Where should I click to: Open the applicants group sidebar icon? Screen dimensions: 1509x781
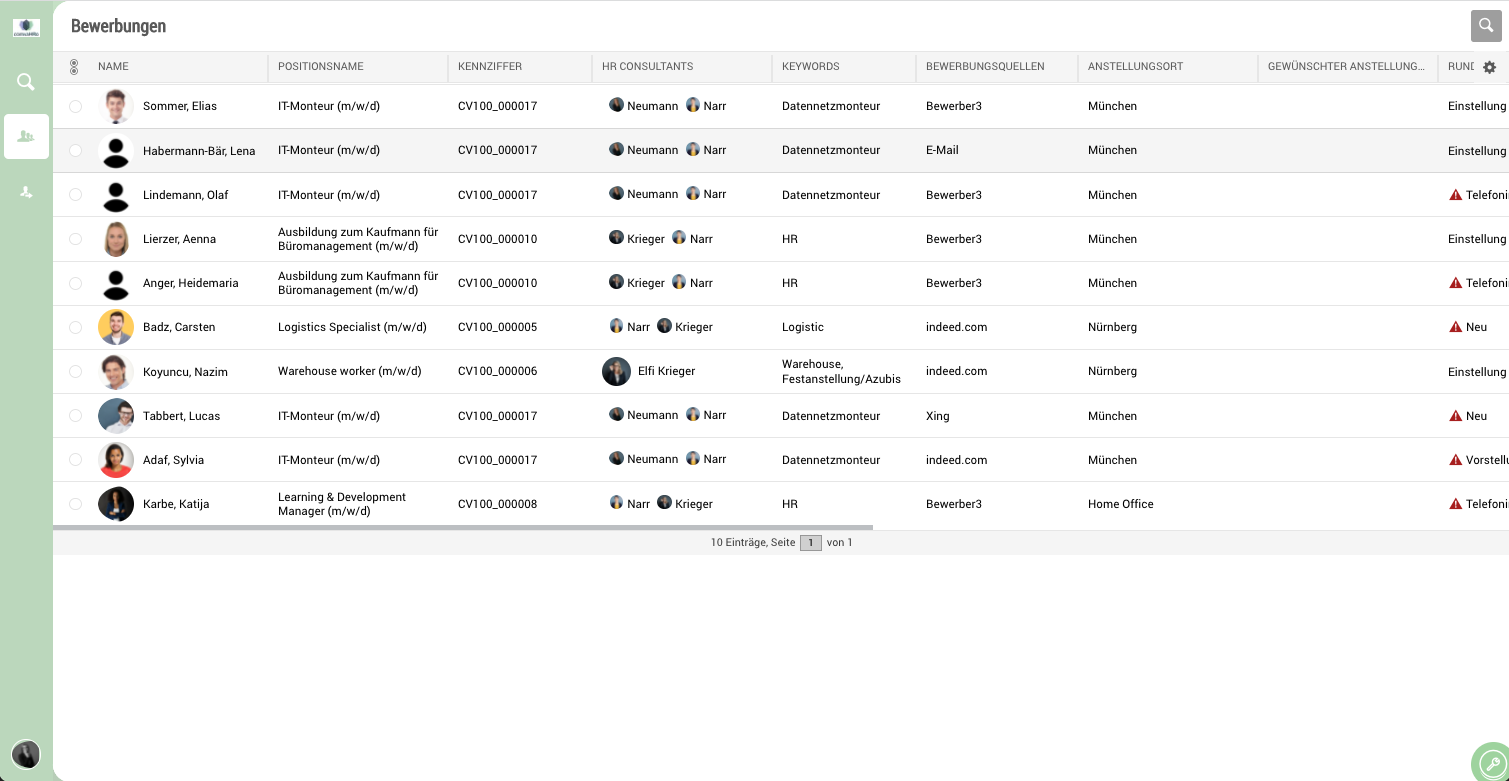[26, 136]
